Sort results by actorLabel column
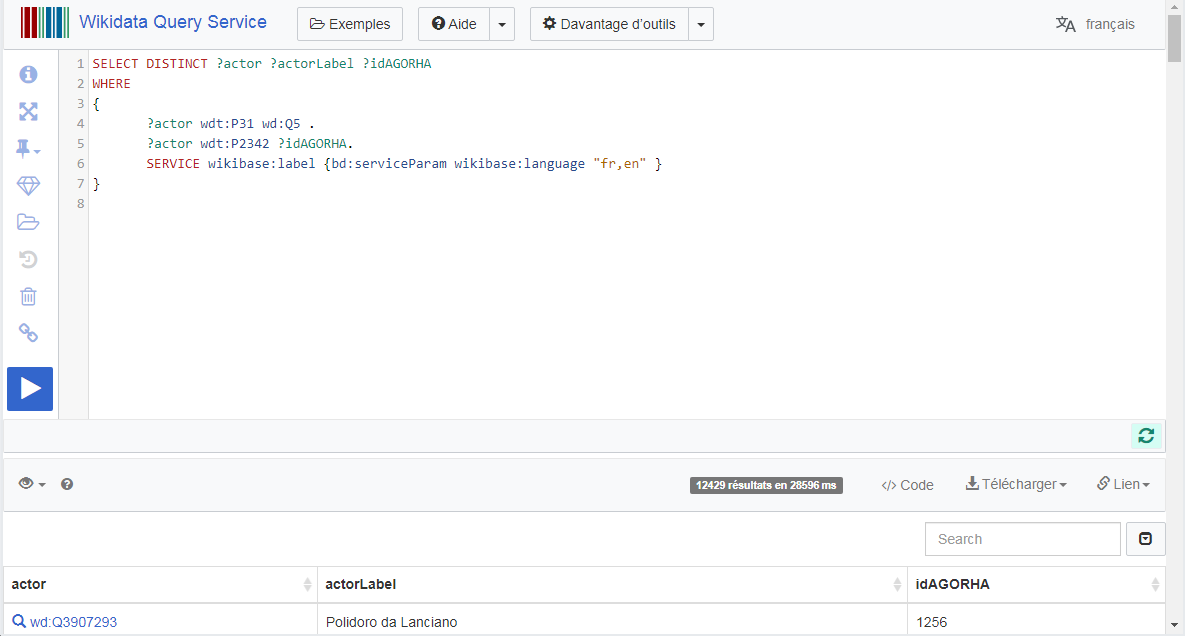 point(612,584)
